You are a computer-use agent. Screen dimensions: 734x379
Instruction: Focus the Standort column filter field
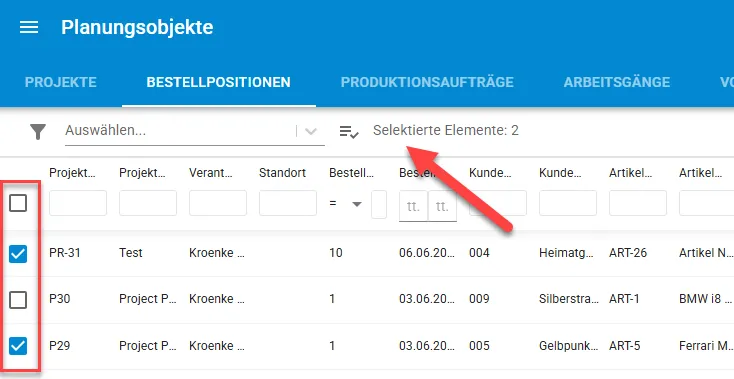(288, 203)
